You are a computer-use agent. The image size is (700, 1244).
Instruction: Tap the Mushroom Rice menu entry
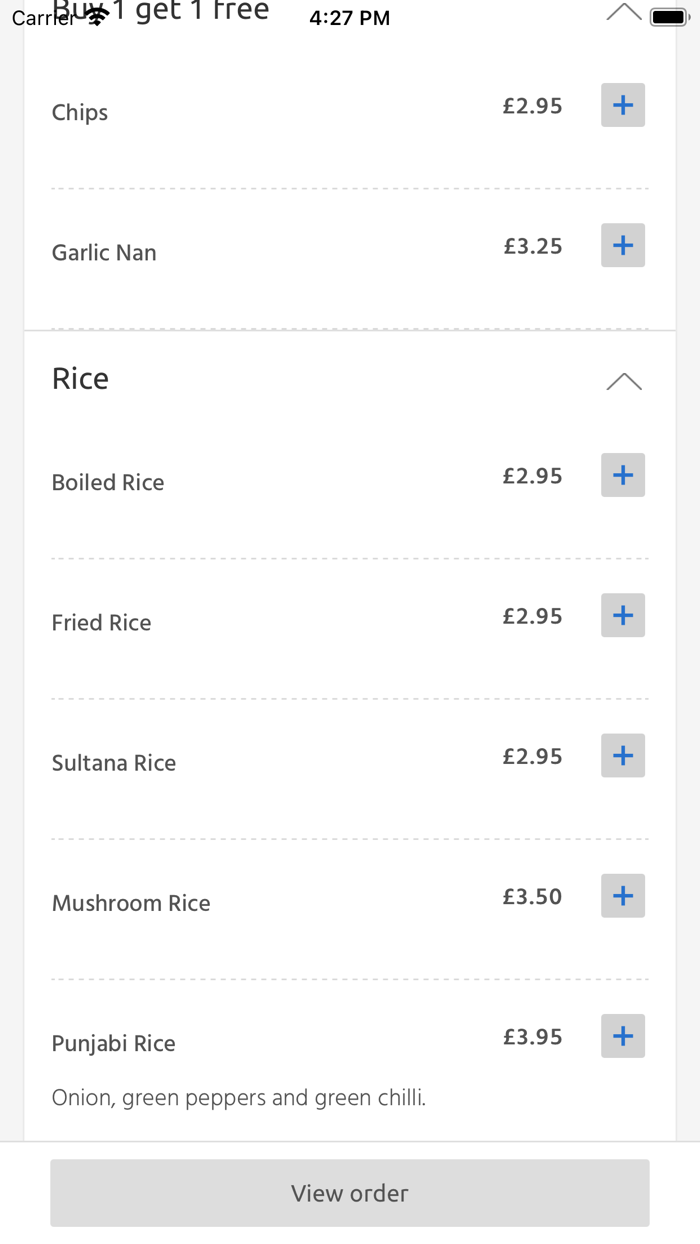[x=131, y=904]
